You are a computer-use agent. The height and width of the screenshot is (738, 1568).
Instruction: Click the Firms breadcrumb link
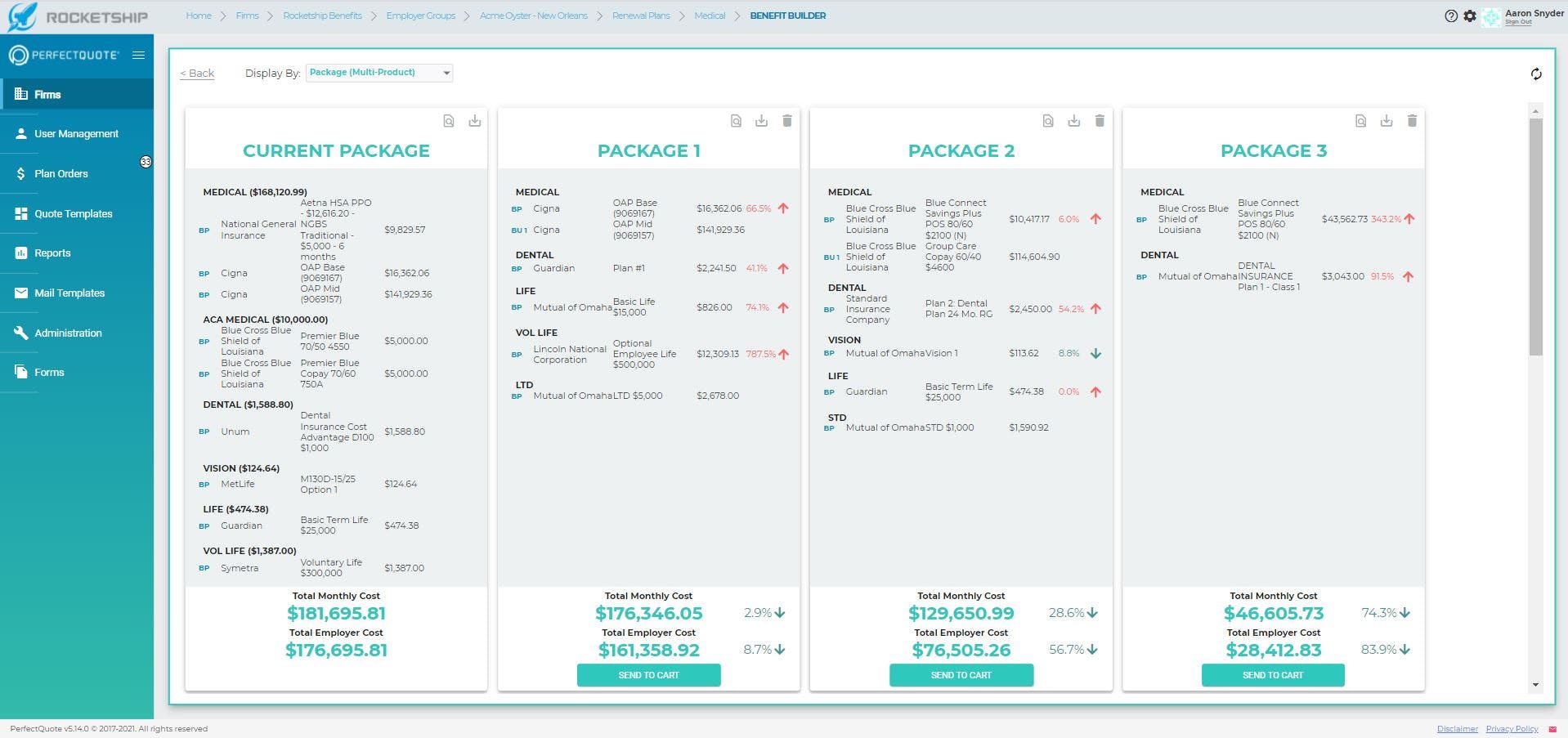(247, 16)
